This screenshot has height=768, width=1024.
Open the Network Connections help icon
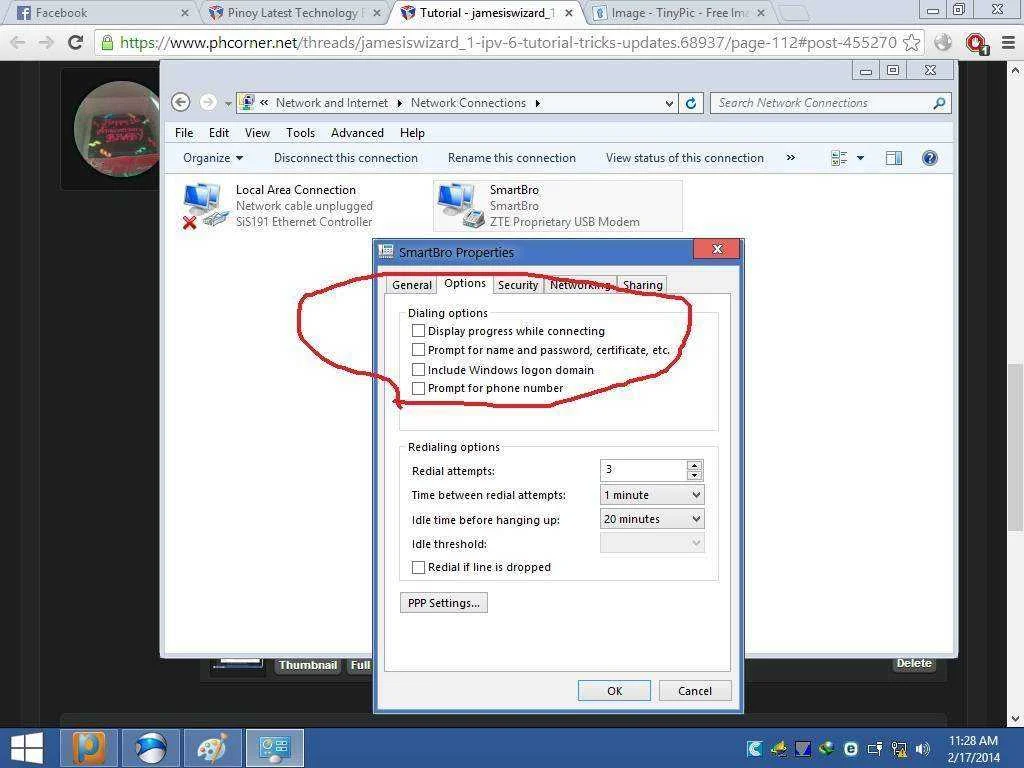[x=929, y=158]
